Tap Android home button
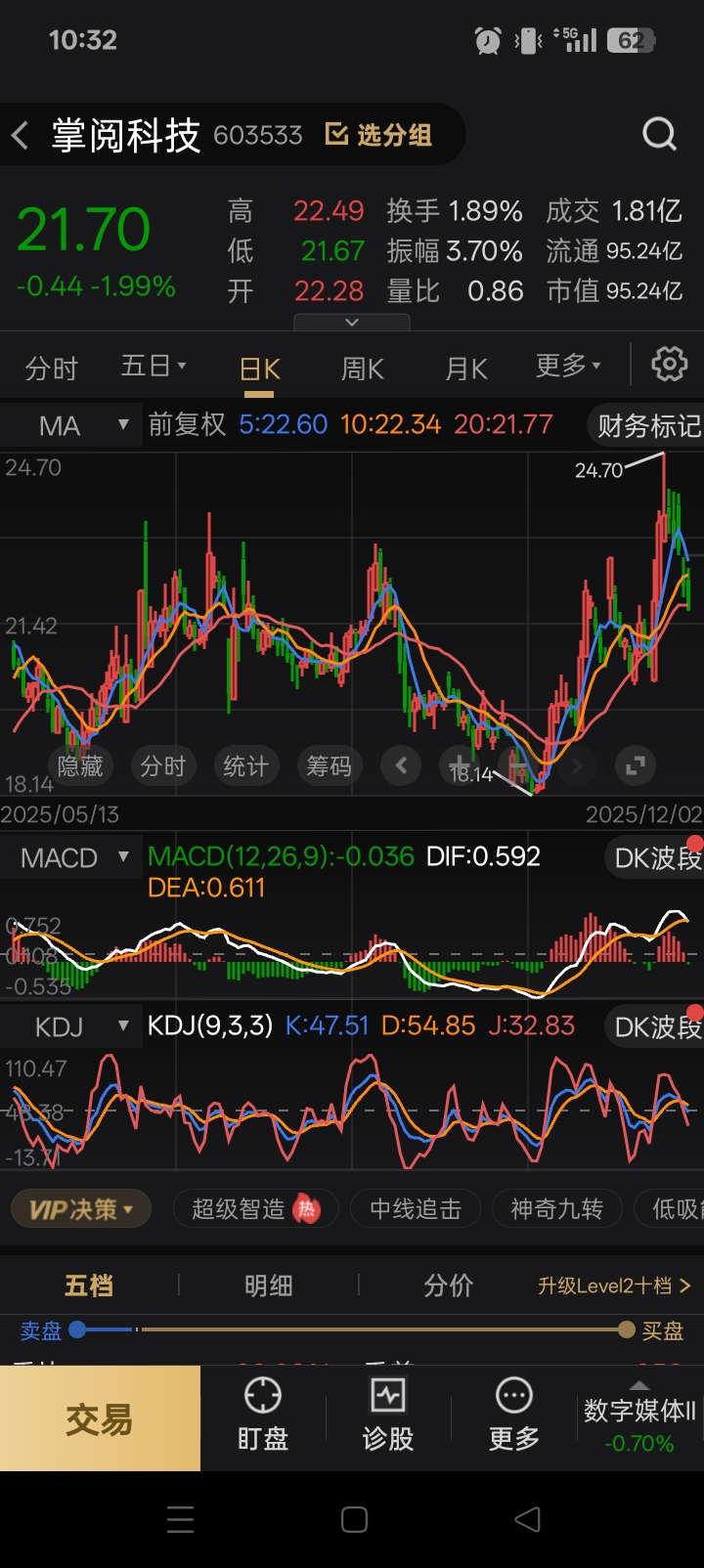 pos(354,1519)
